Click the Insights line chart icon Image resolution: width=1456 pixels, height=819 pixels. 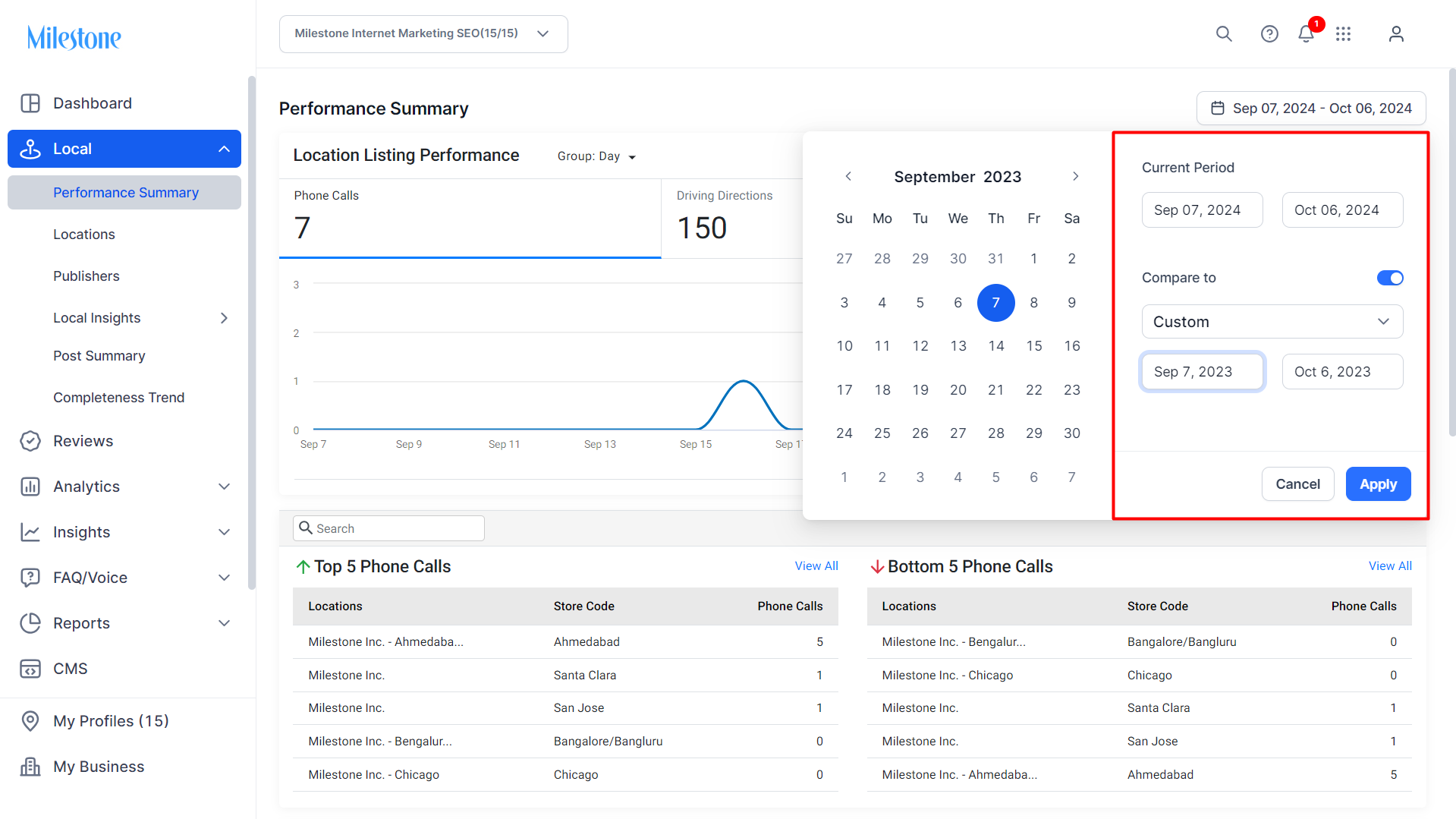click(x=30, y=532)
